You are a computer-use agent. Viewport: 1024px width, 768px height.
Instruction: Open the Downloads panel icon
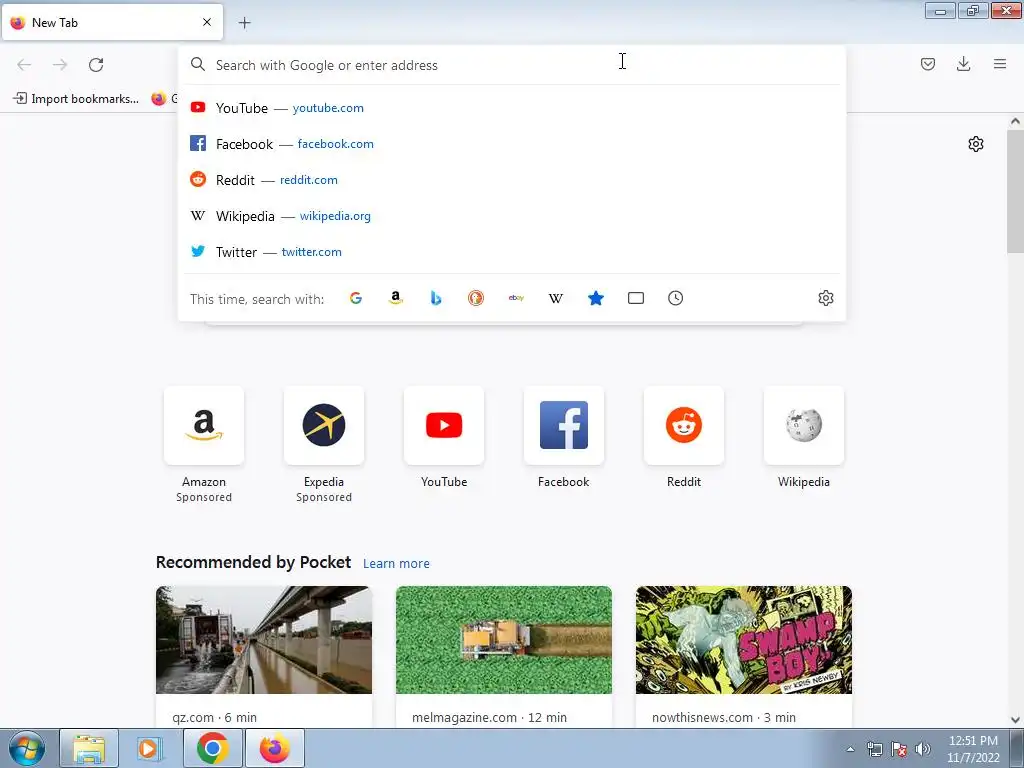click(963, 64)
